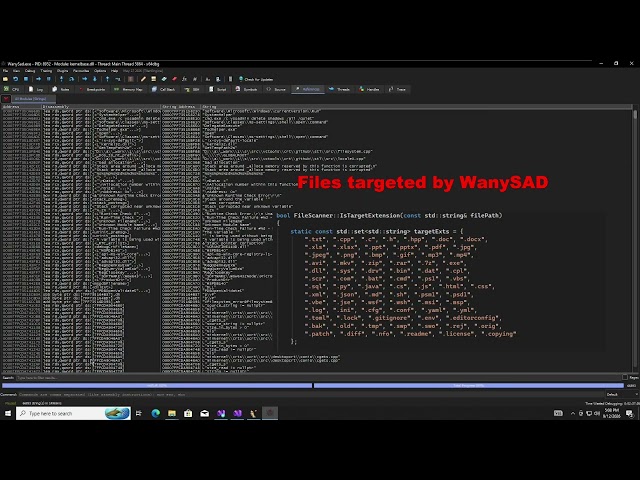Open the Plugins menu

[62, 71]
